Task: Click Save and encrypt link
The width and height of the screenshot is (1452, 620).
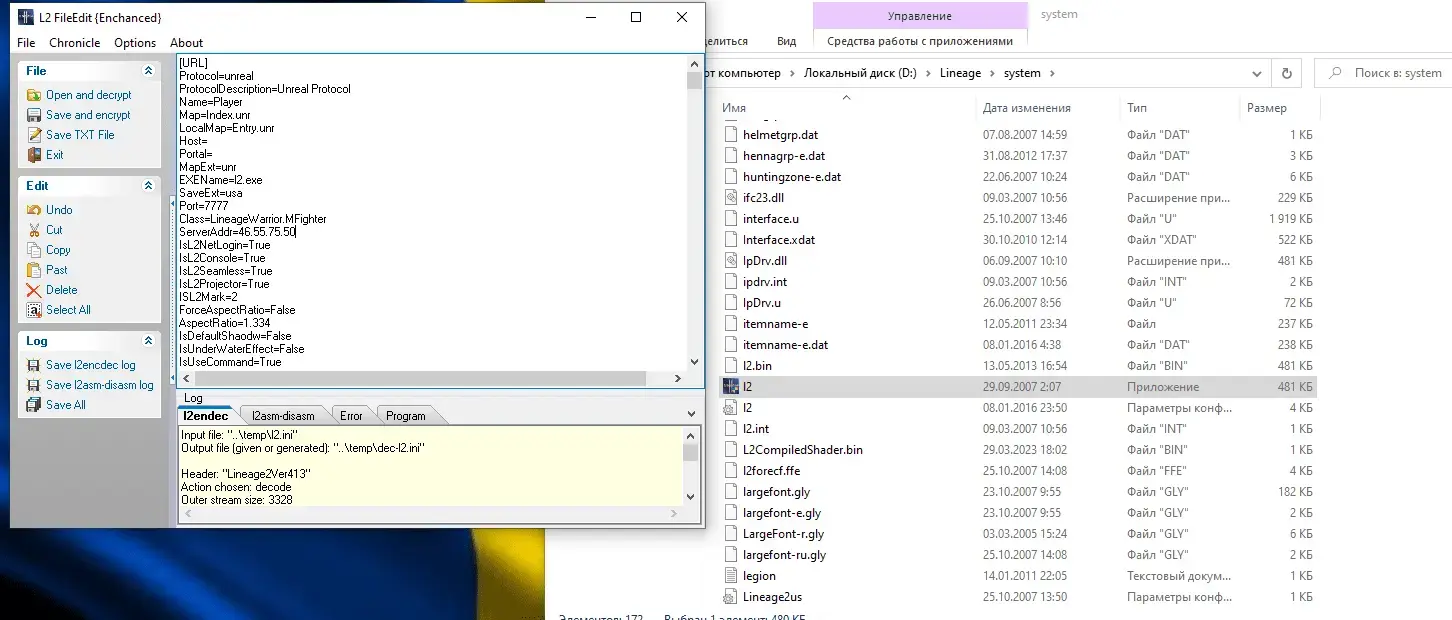Action: (x=88, y=115)
